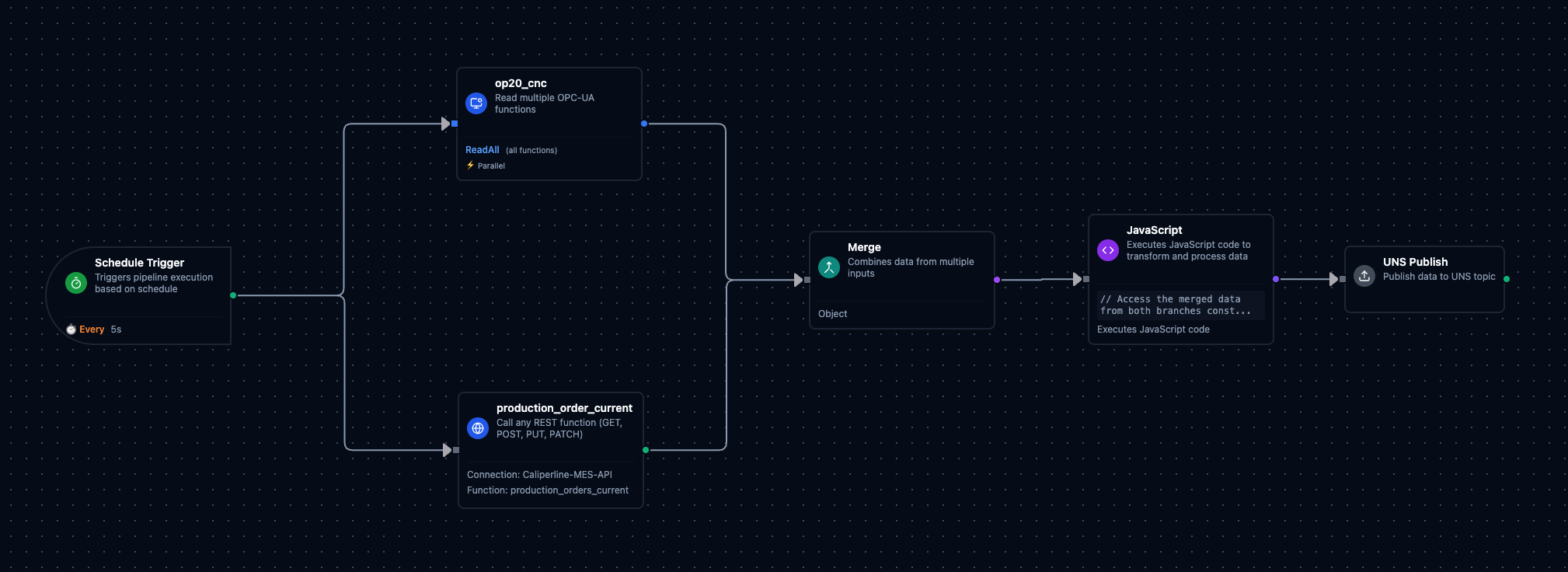
Task: Click the UNS Publish upload icon
Action: (x=1364, y=276)
